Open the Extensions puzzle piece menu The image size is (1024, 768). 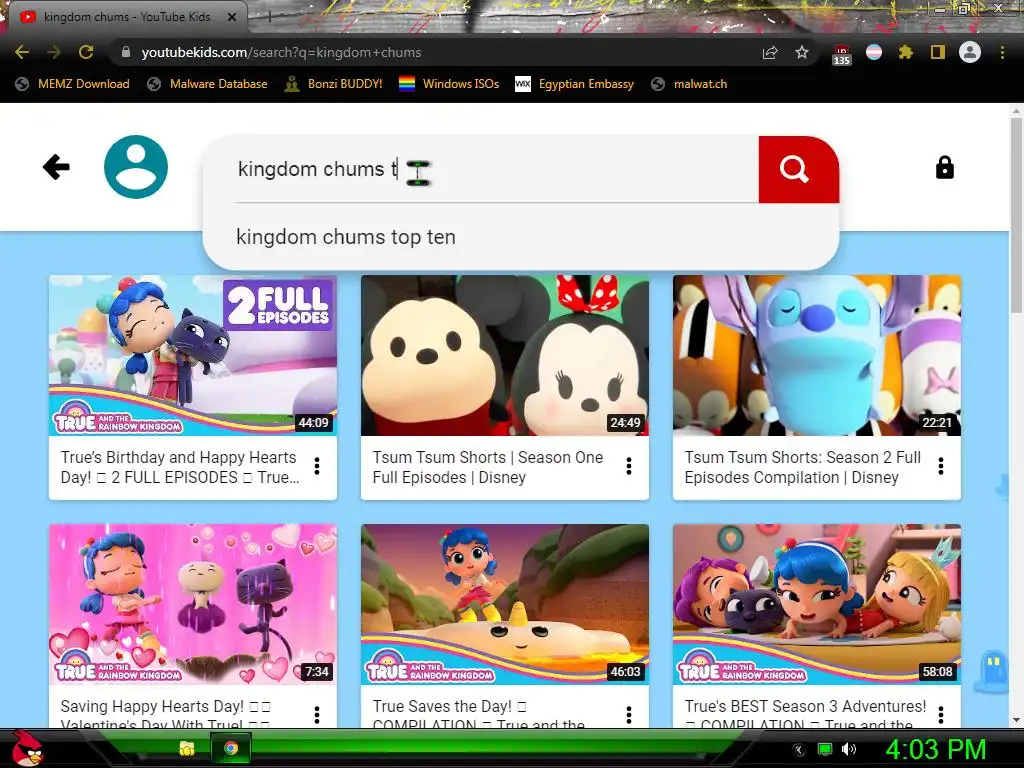coord(906,52)
